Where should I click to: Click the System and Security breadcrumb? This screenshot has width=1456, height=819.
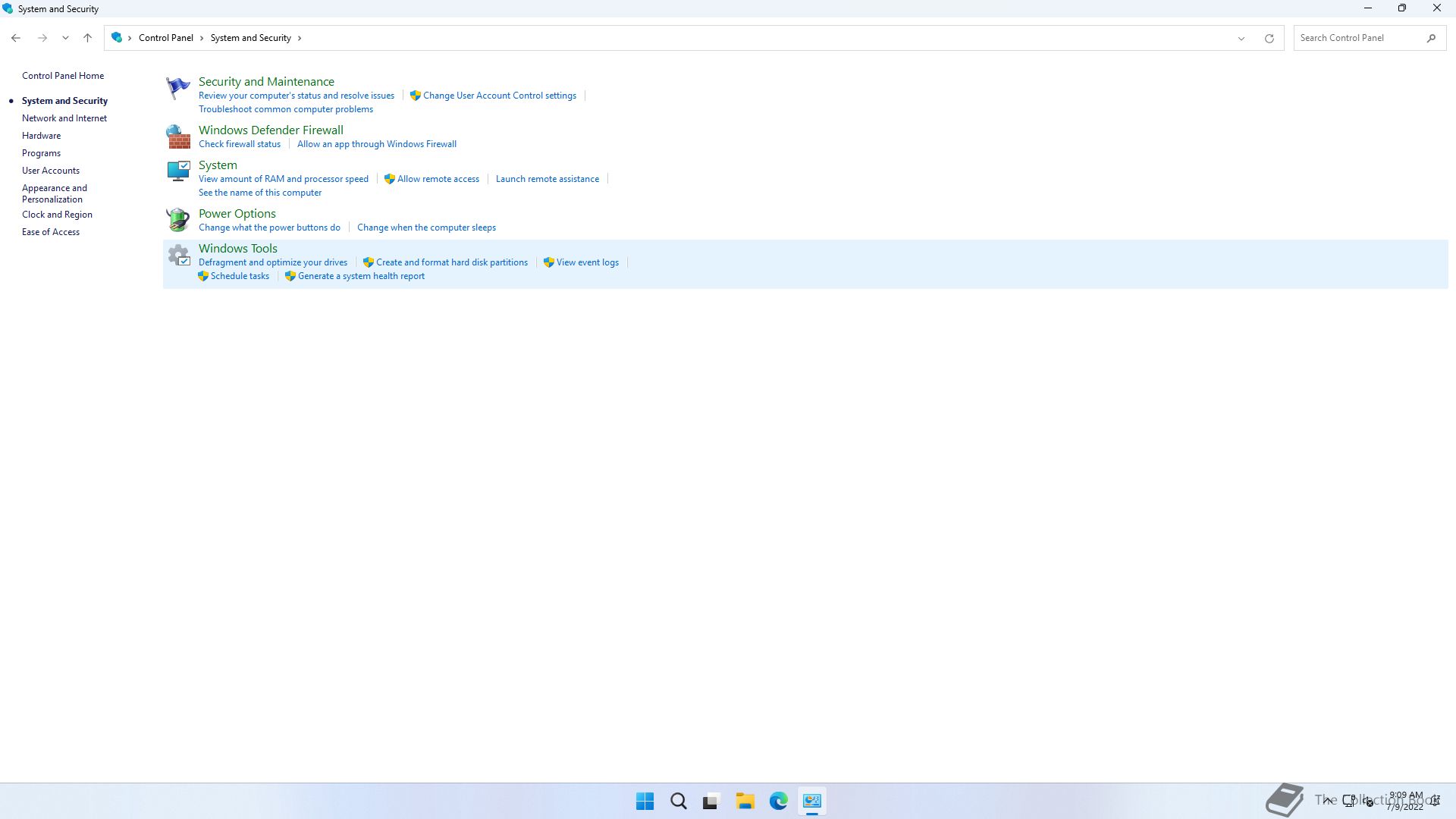coord(250,38)
